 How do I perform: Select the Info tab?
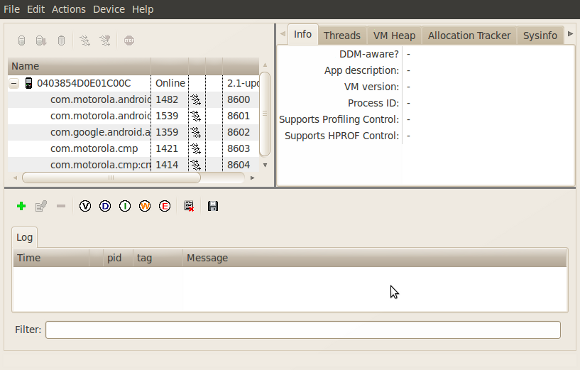tap(303, 34)
